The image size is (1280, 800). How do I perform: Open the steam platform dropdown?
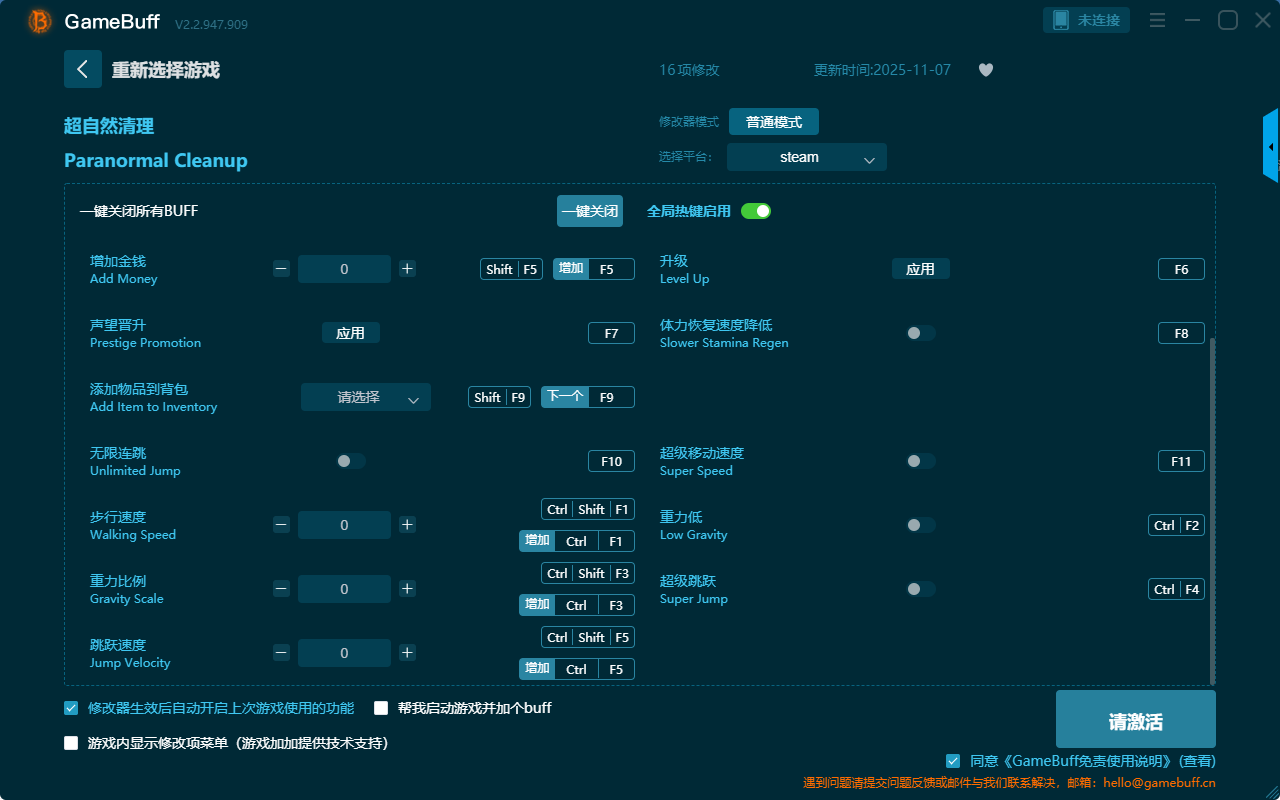806,157
